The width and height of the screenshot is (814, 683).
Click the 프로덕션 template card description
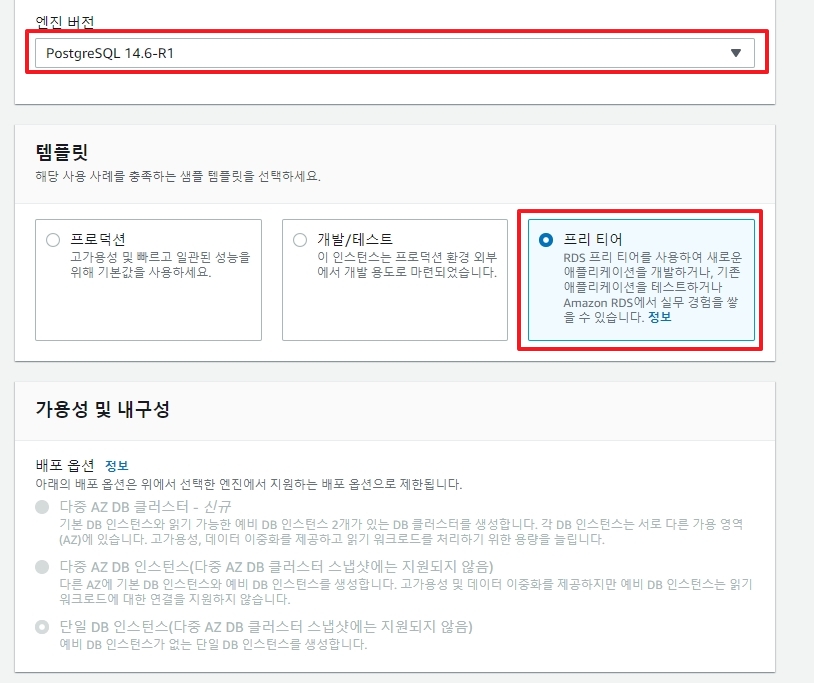click(160, 265)
